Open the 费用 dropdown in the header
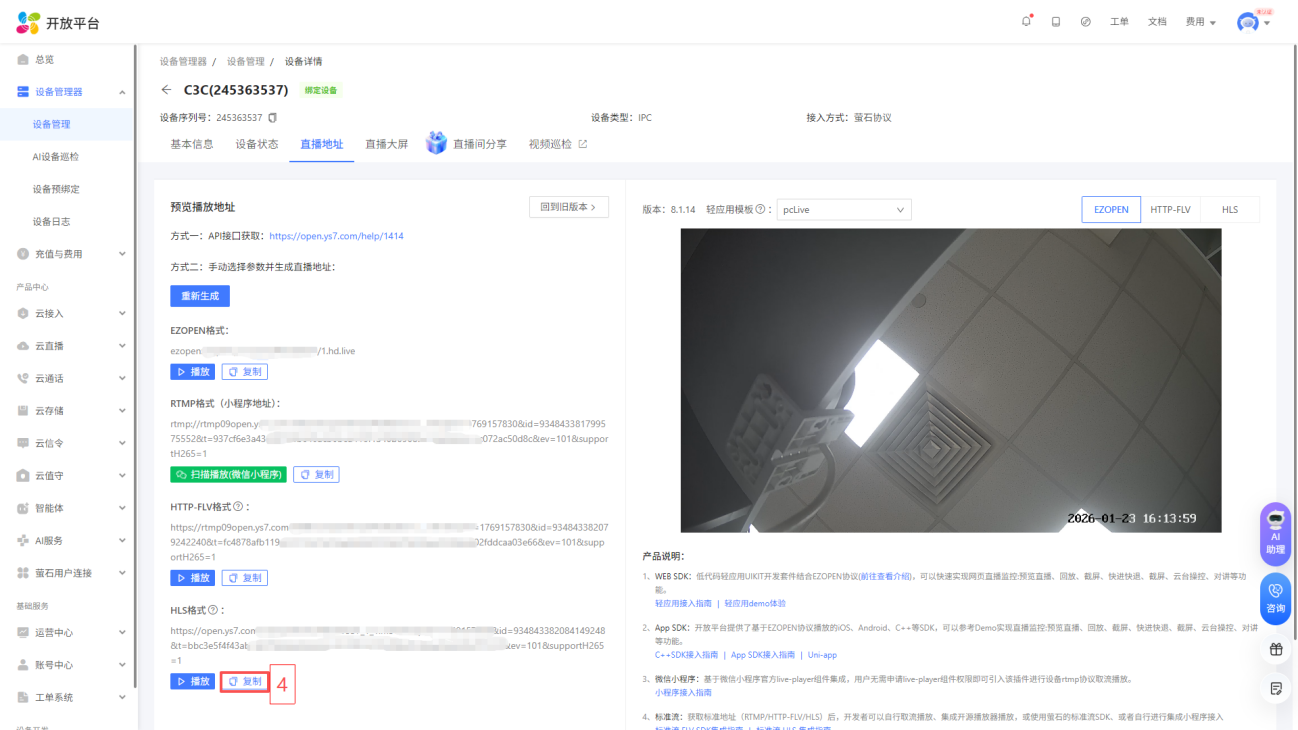This screenshot has width=1298, height=730. 1201,22
